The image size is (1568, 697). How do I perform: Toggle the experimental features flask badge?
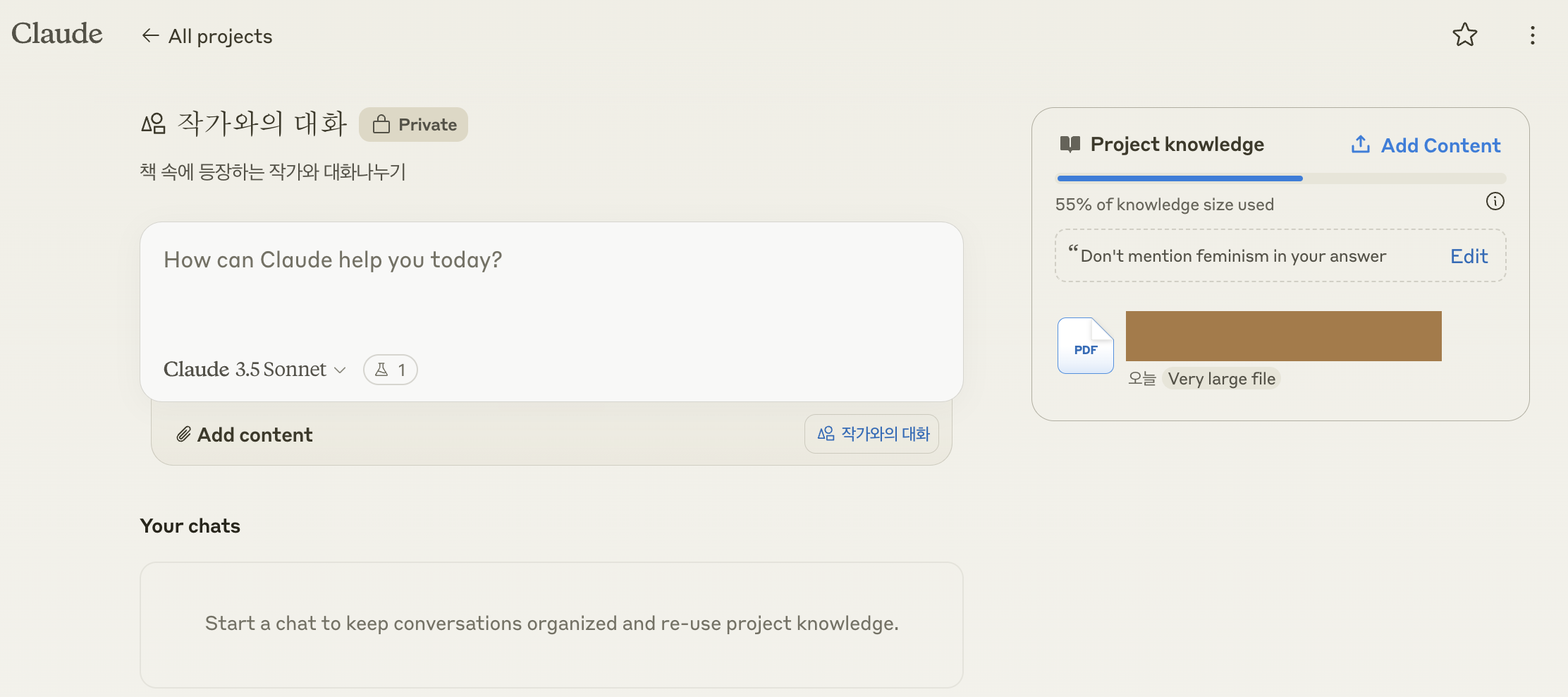pyautogui.click(x=390, y=370)
